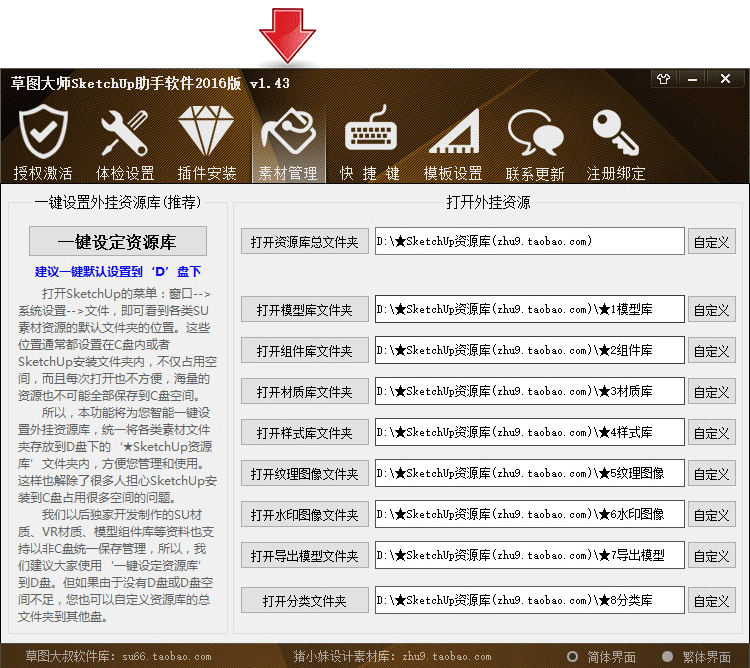Viewport: 750px width, 668px height.
Task: Click the ★2组件库 path field
Action: click(529, 350)
